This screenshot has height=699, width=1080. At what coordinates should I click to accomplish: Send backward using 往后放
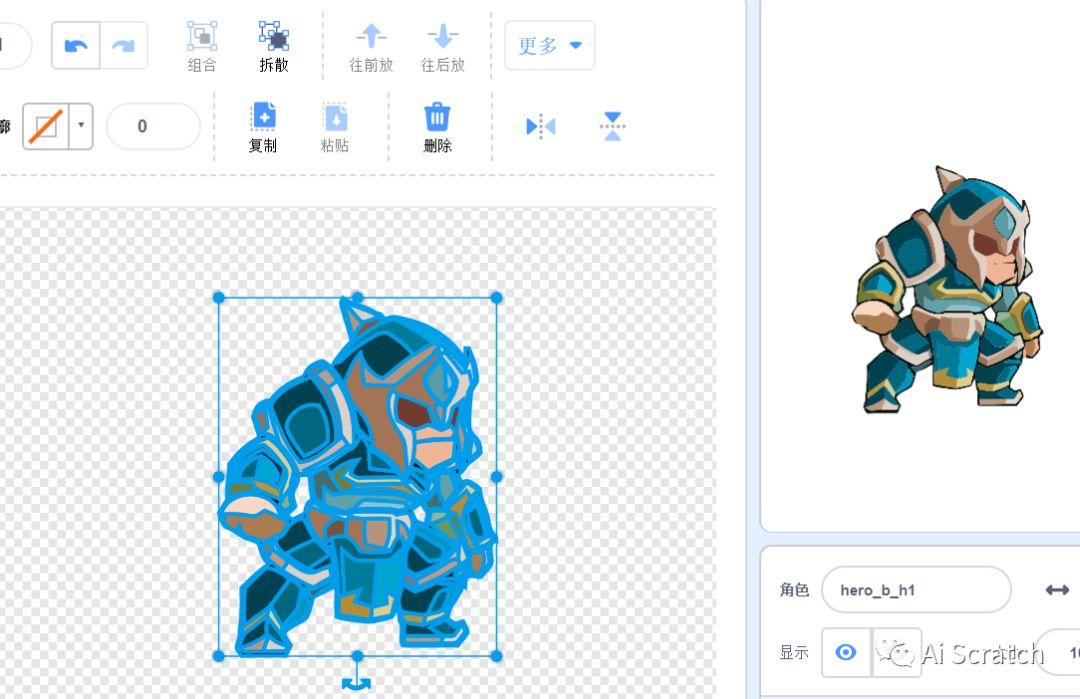443,48
